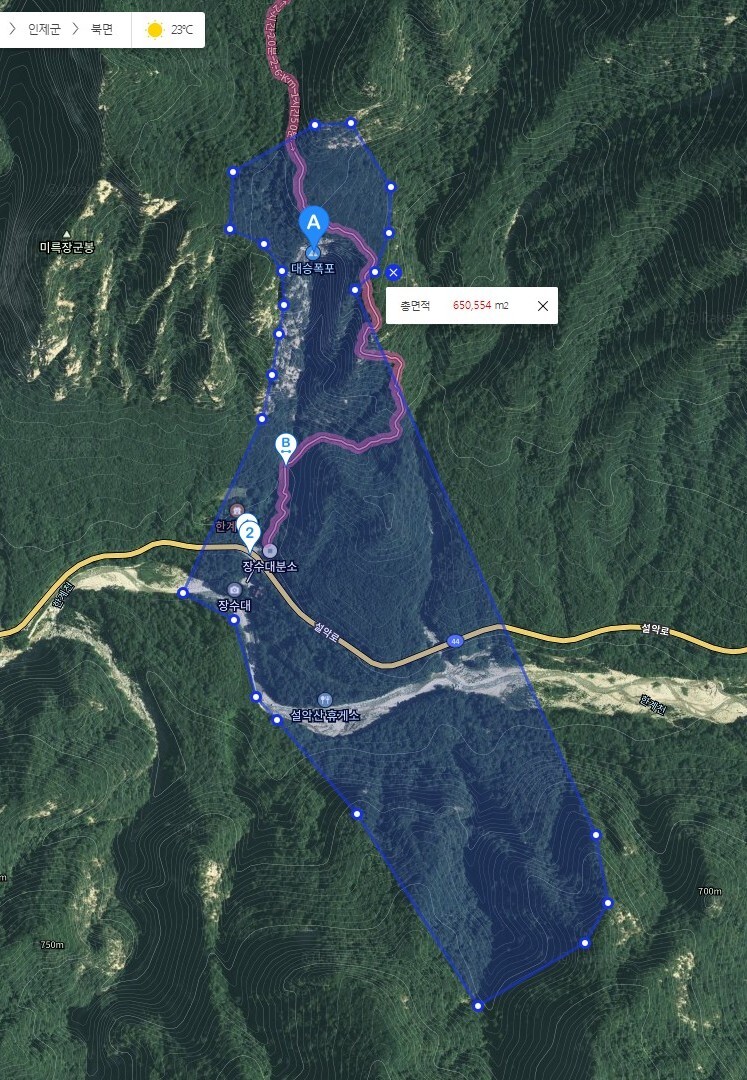The height and width of the screenshot is (1080, 747).
Task: Click the bottommost polygon vertex handle
Action: coord(478,1006)
